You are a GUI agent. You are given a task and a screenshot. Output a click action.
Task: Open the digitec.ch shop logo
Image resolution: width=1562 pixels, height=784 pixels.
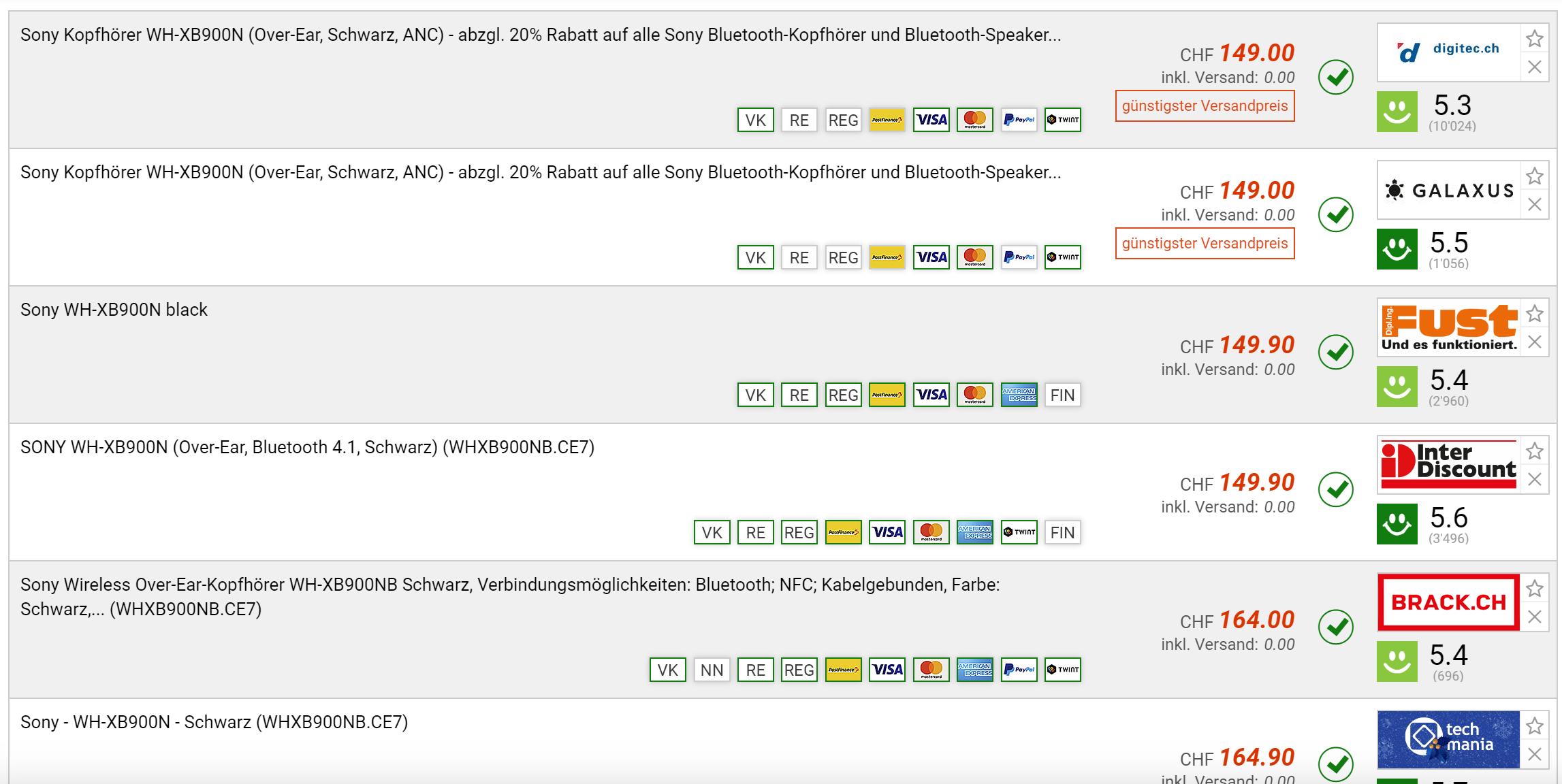pyautogui.click(x=1448, y=52)
